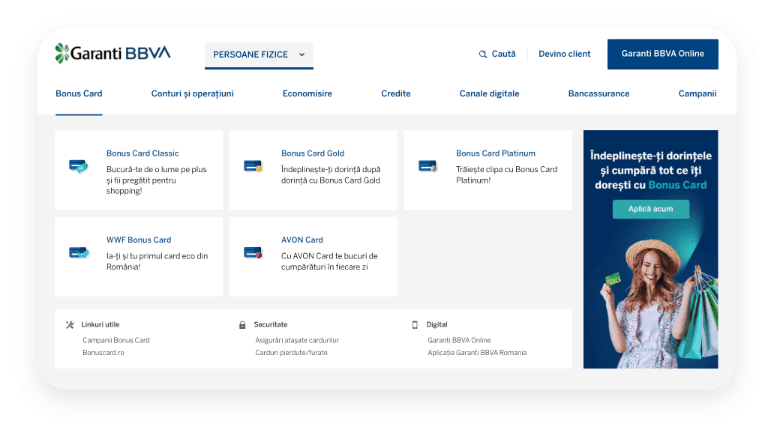774x437 pixels.
Task: Click the Garanti BBVA logo
Action: coord(113,53)
